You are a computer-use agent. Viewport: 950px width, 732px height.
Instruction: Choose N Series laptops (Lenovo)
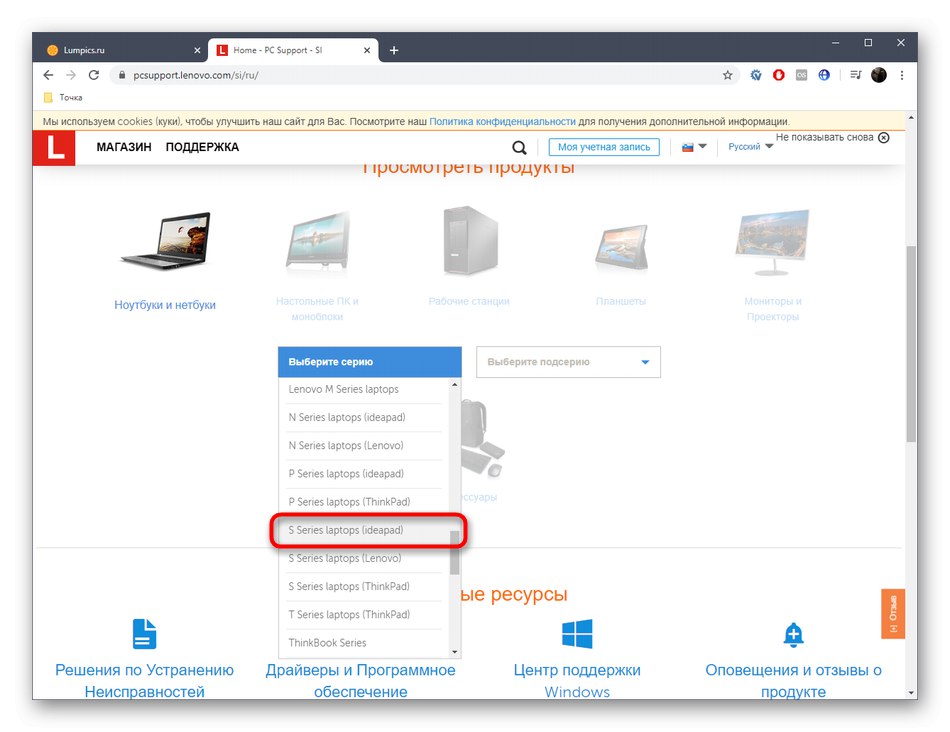pos(364,445)
